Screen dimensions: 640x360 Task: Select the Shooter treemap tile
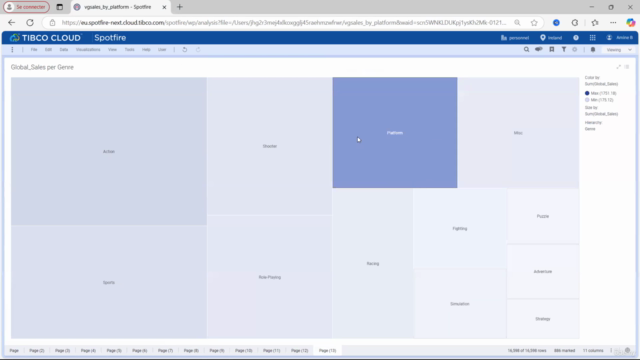(269, 146)
